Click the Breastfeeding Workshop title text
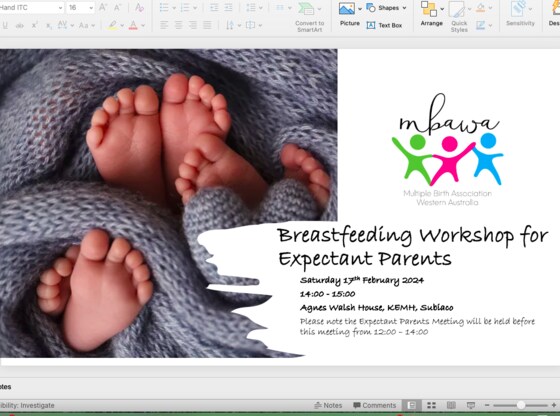The height and width of the screenshot is (416, 560). 412,247
